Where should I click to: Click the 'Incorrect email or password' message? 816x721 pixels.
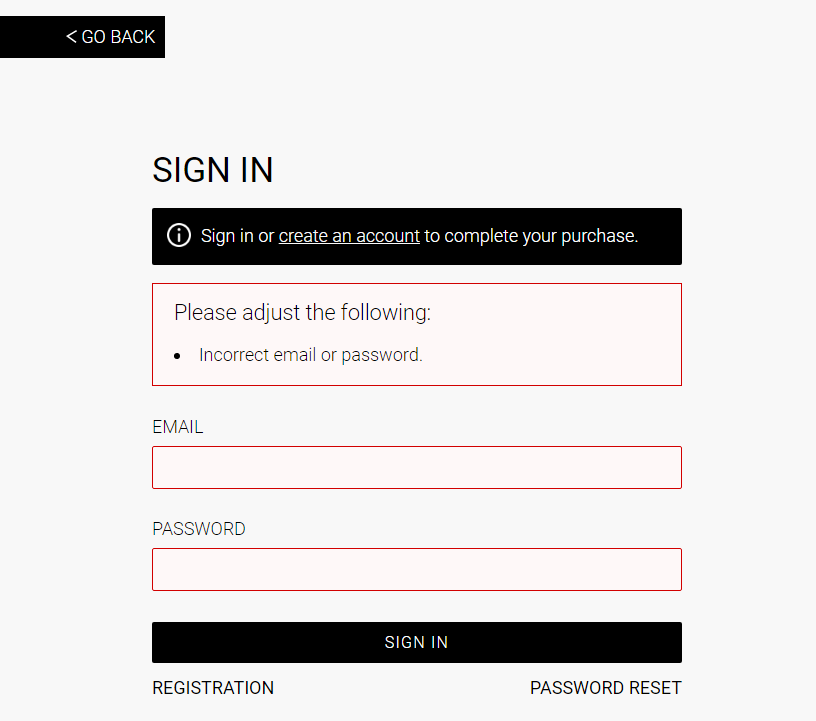click(x=310, y=355)
